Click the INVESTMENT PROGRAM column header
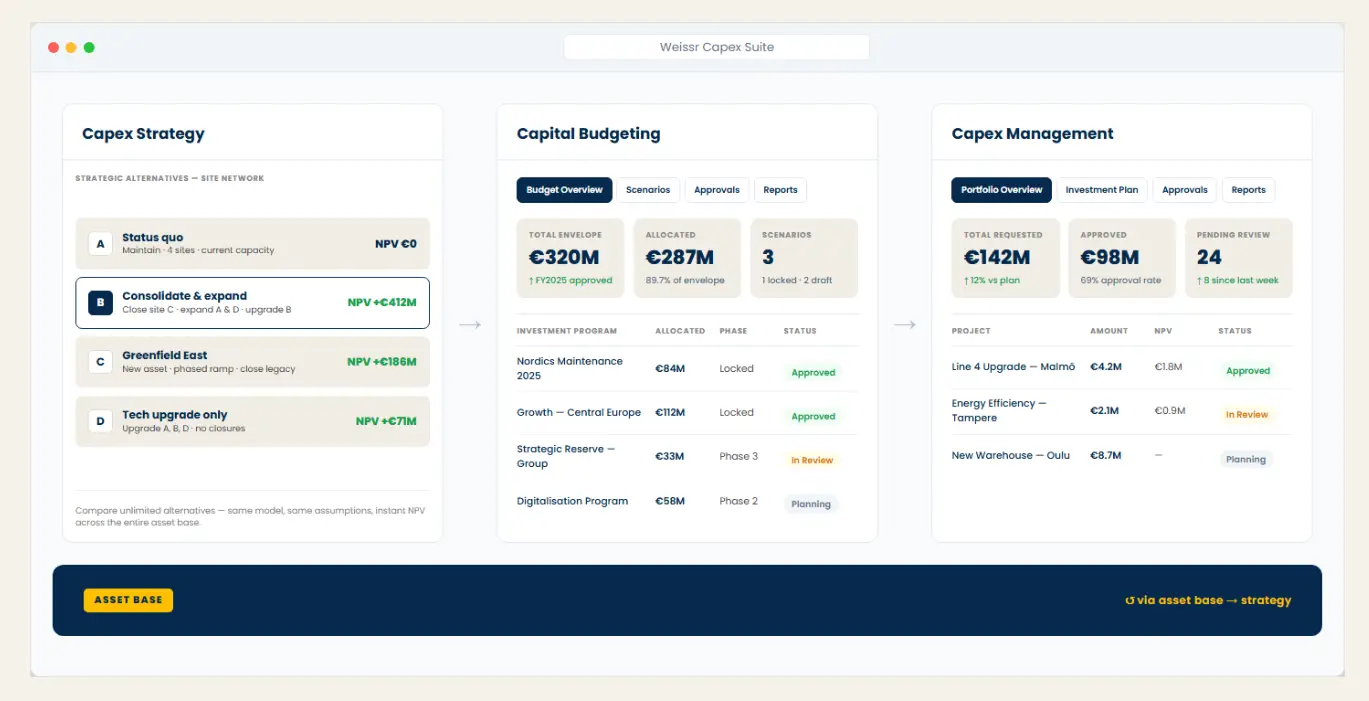 567,331
